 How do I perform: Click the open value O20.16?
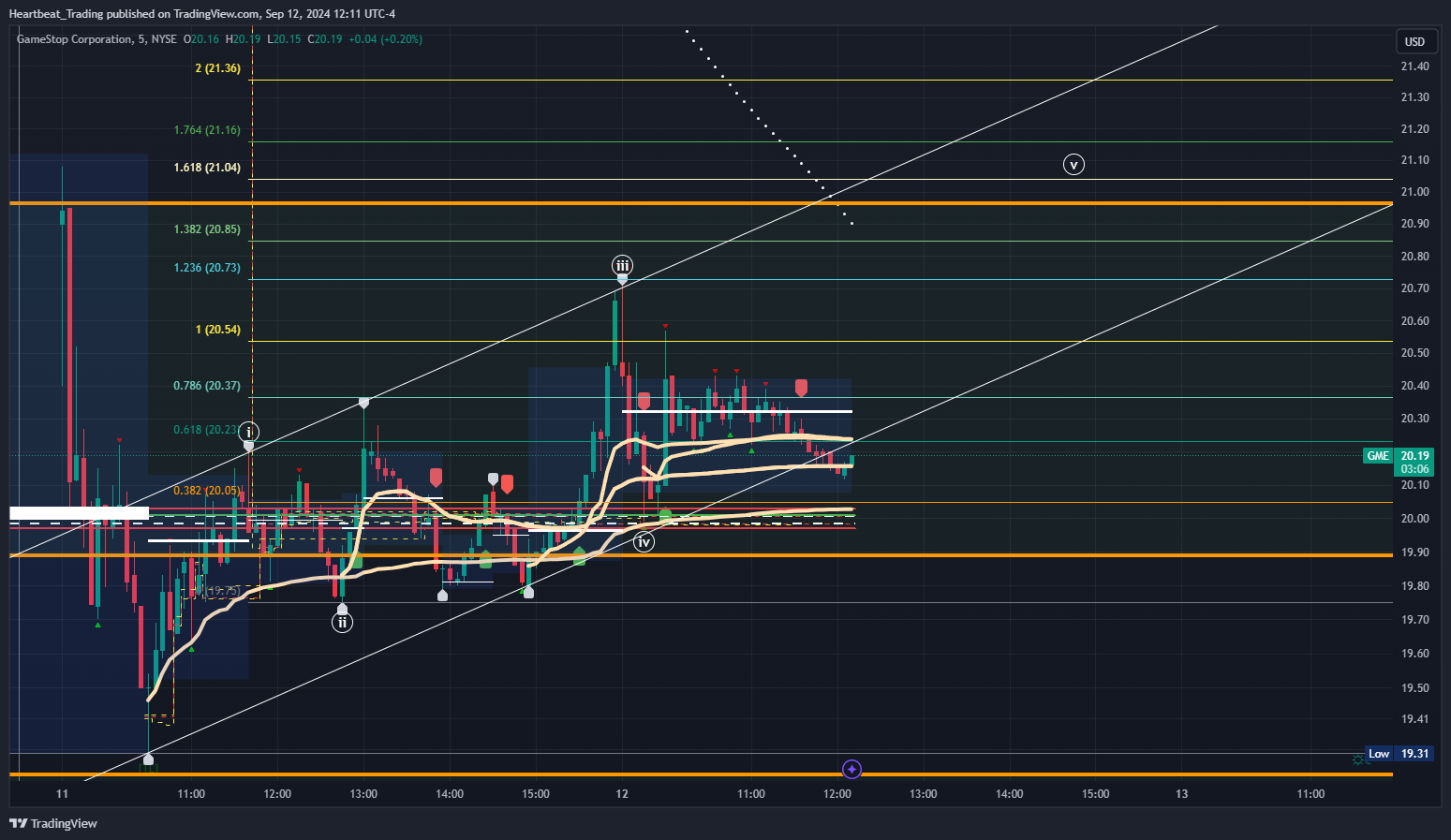[x=200, y=39]
